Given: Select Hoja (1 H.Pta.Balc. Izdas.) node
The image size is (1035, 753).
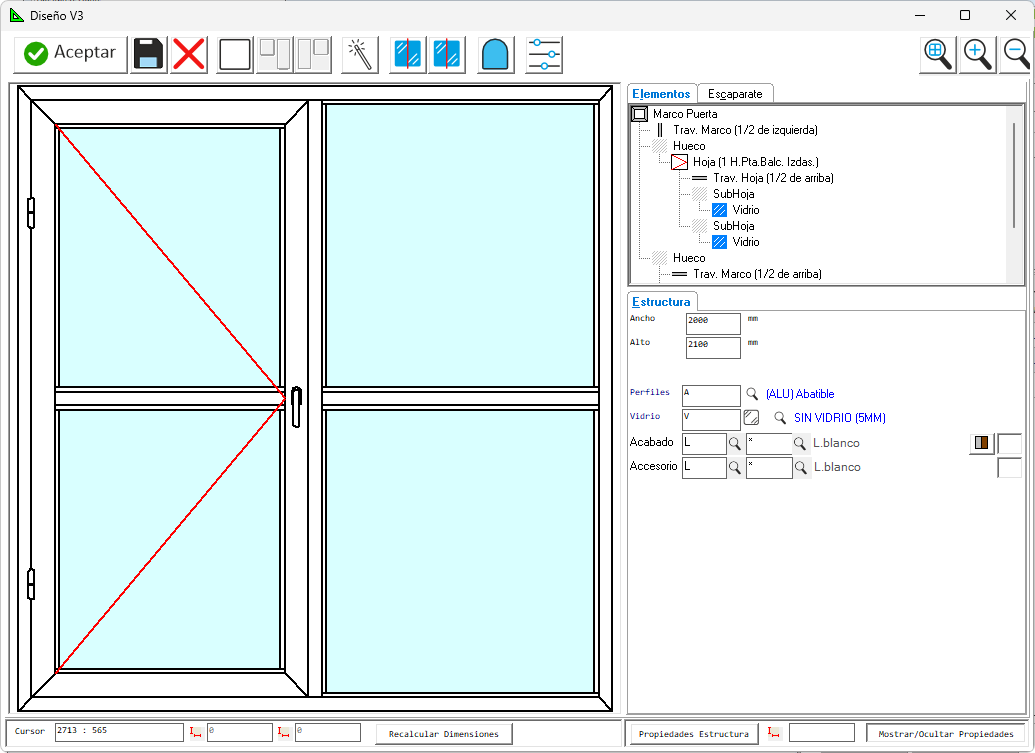Looking at the screenshot, I should [x=755, y=162].
